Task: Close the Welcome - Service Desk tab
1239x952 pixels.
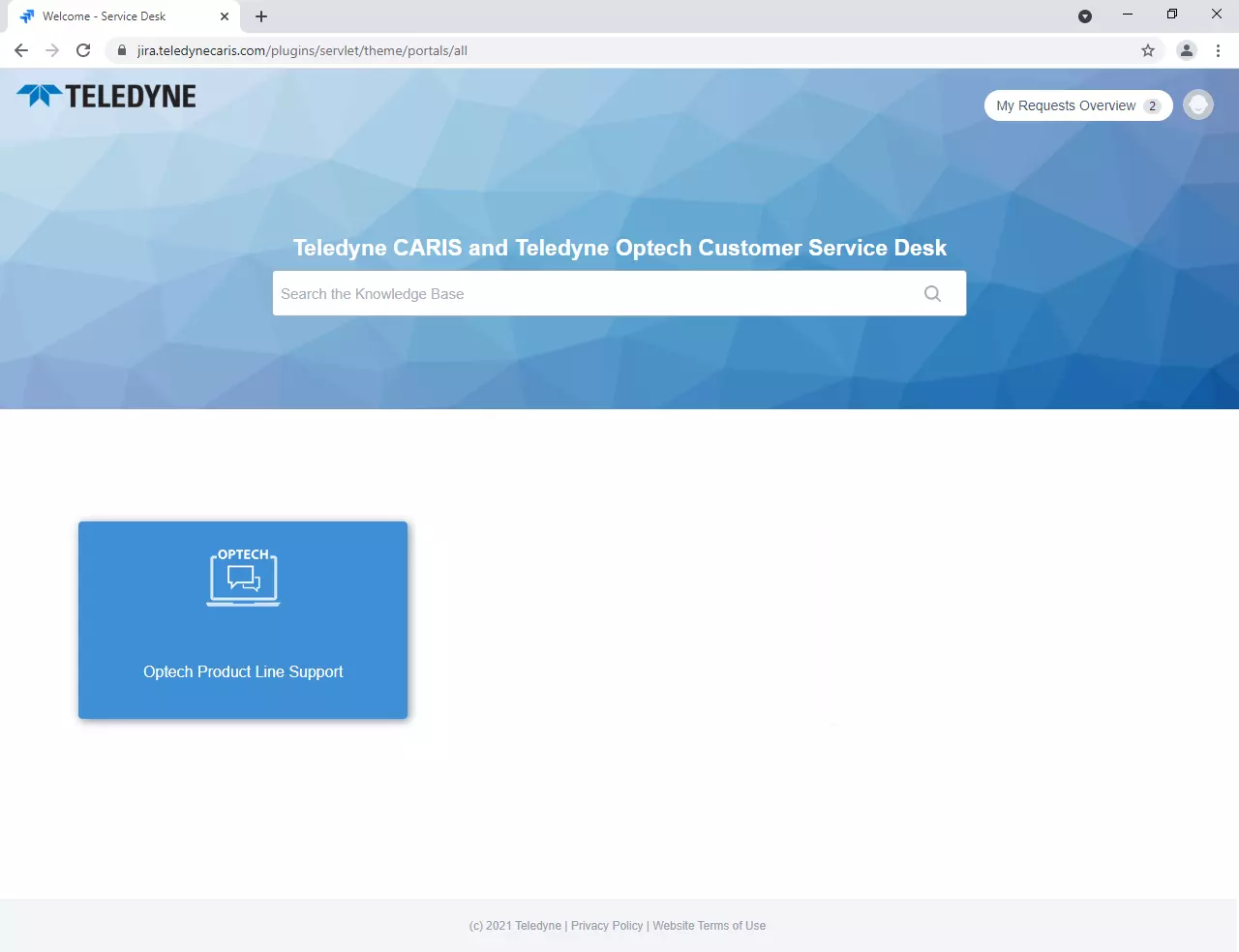Action: [x=225, y=16]
